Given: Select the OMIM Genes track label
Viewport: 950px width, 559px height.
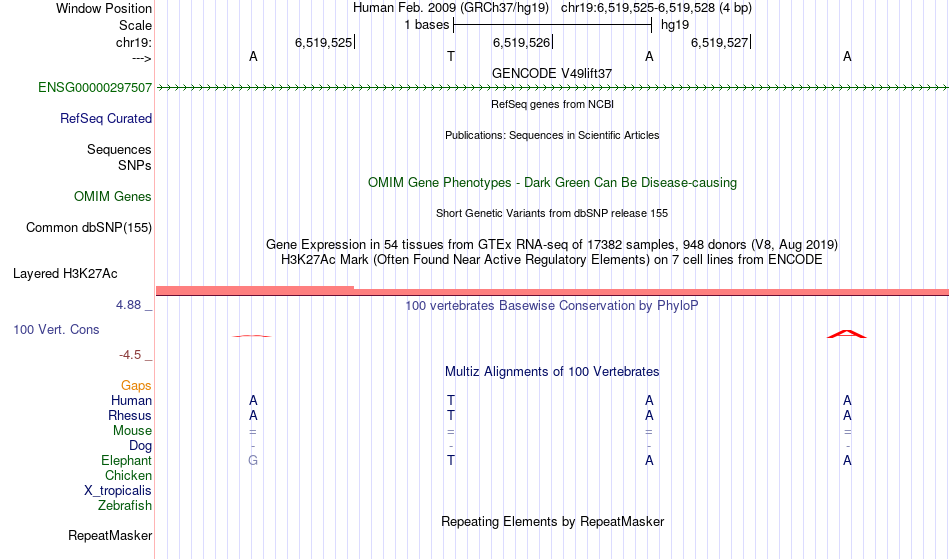Looking at the screenshot, I should tap(113, 197).
